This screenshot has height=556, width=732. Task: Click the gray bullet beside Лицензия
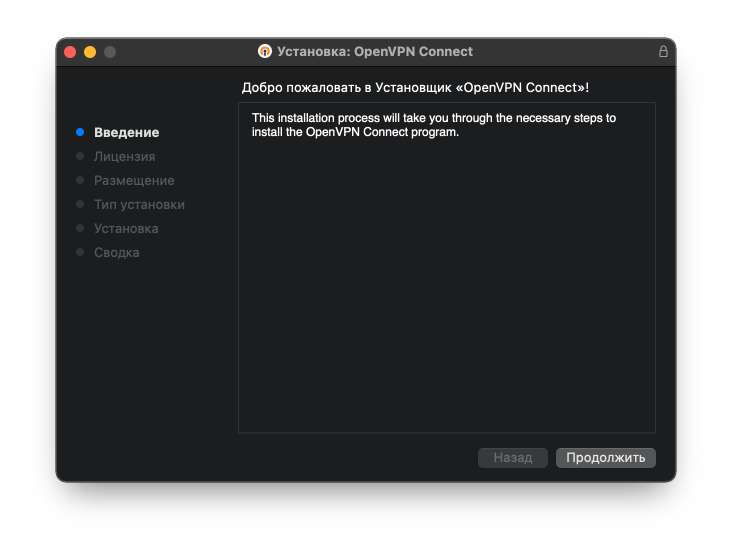point(80,156)
